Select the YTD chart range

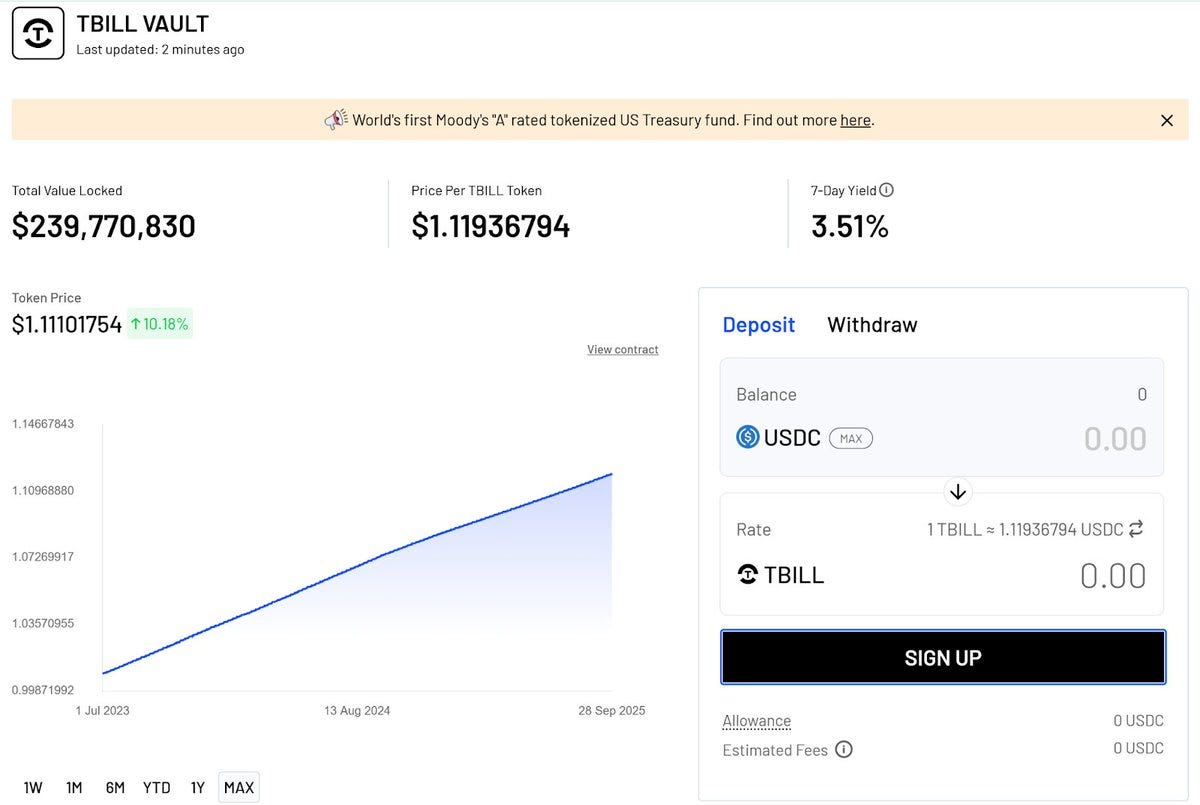(157, 787)
